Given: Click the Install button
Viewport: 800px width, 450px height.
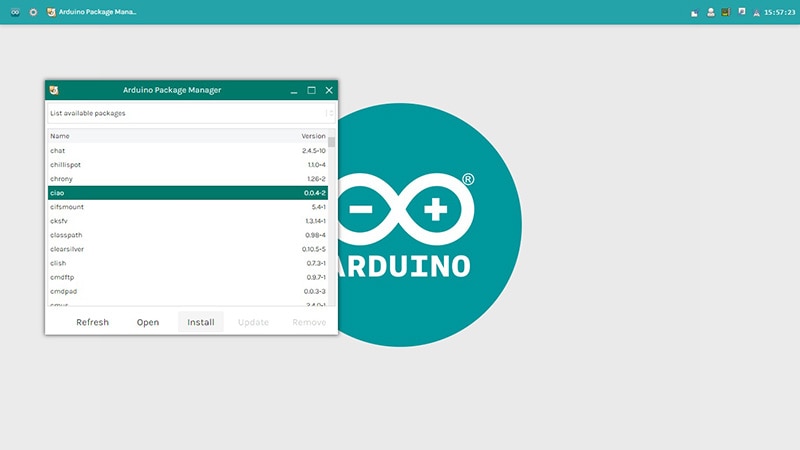Looking at the screenshot, I should pyautogui.click(x=201, y=322).
